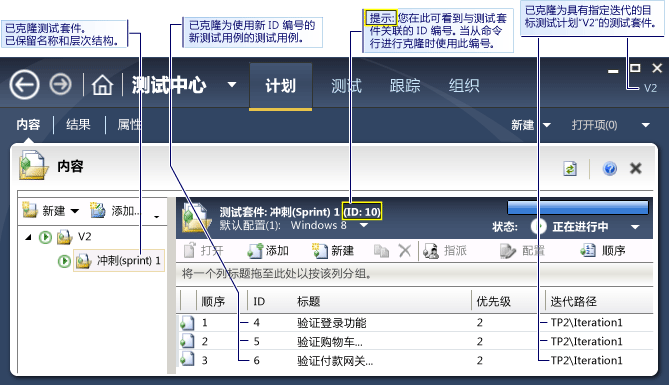The height and width of the screenshot is (385, 669).
Task: Expand the 打开项(0) dropdown
Action: [x=646, y=125]
